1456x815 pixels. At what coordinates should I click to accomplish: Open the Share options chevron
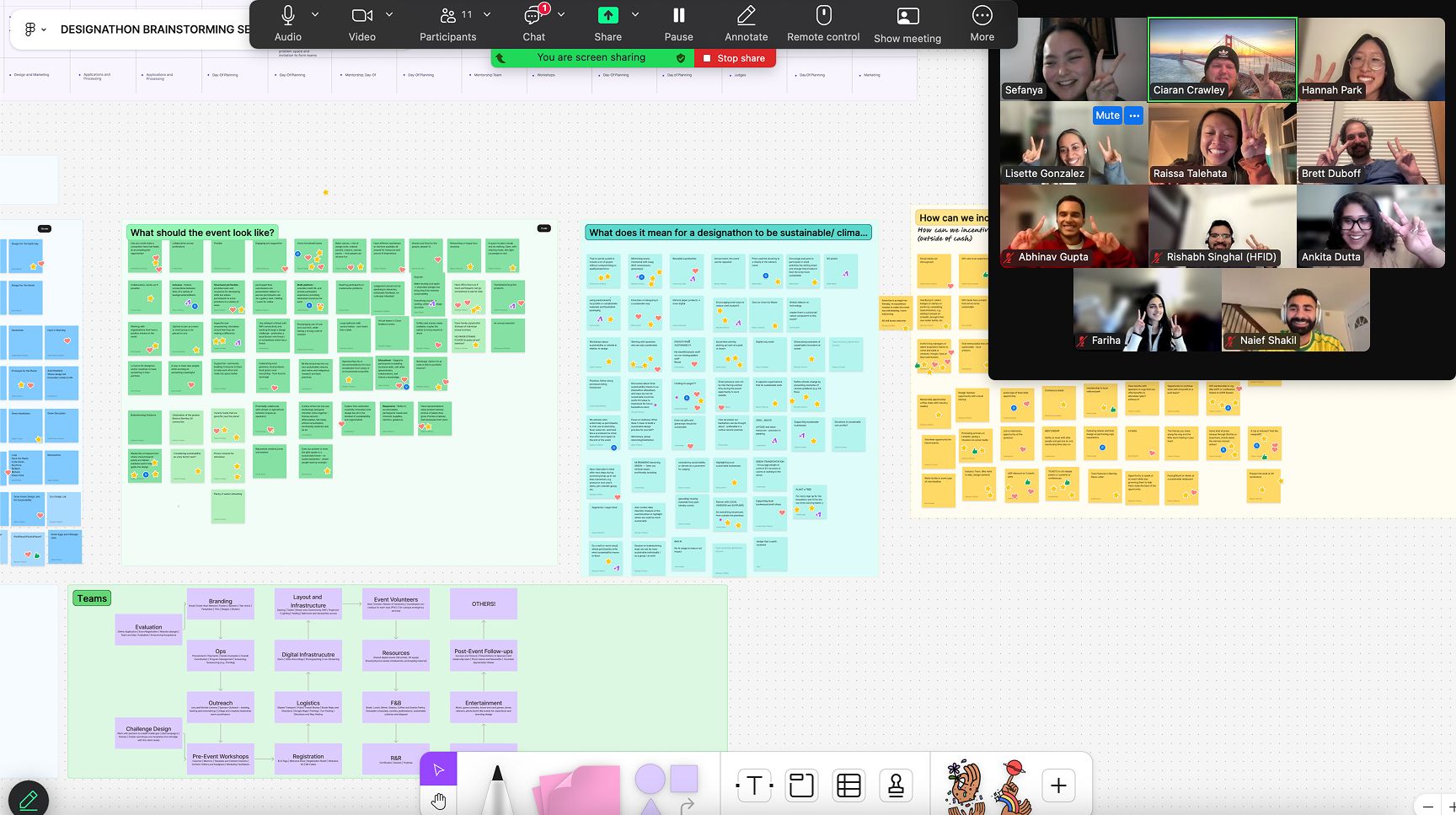[x=635, y=14]
